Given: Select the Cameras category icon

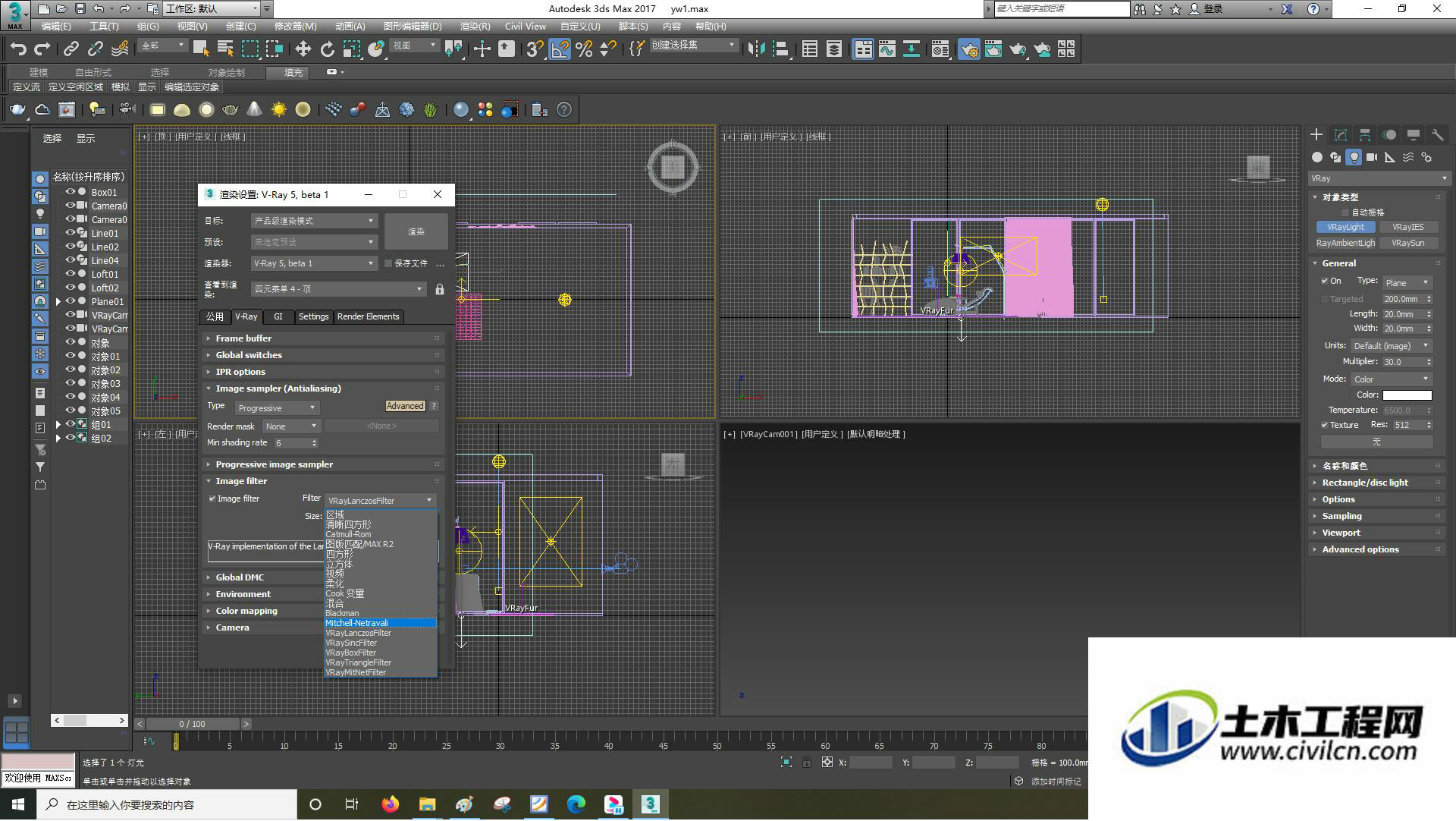Looking at the screenshot, I should pos(1372,157).
